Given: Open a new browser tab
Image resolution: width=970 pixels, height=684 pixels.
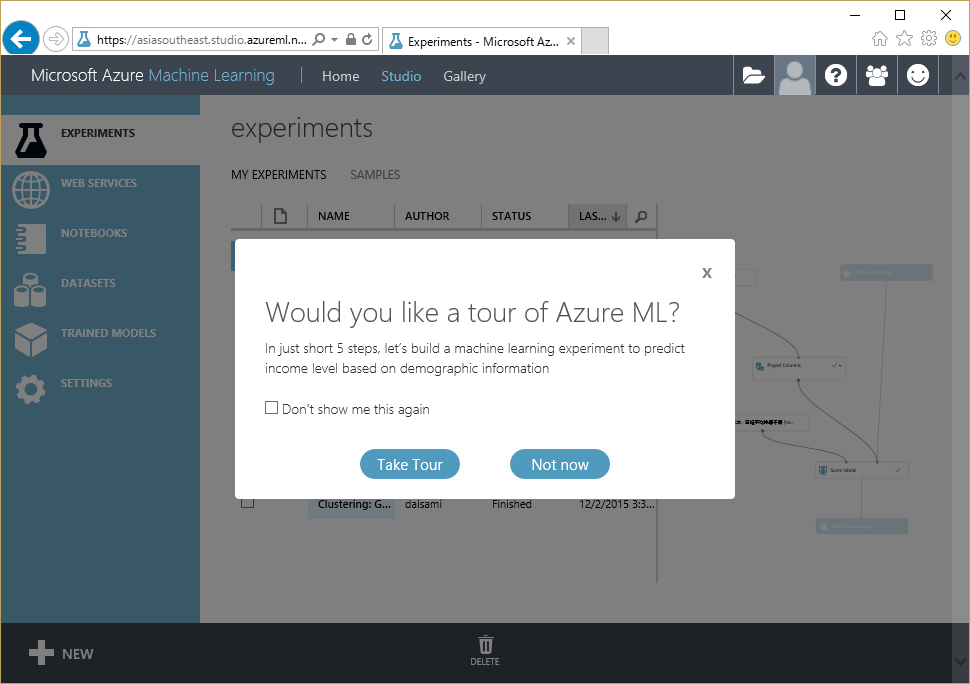Looking at the screenshot, I should coord(594,41).
